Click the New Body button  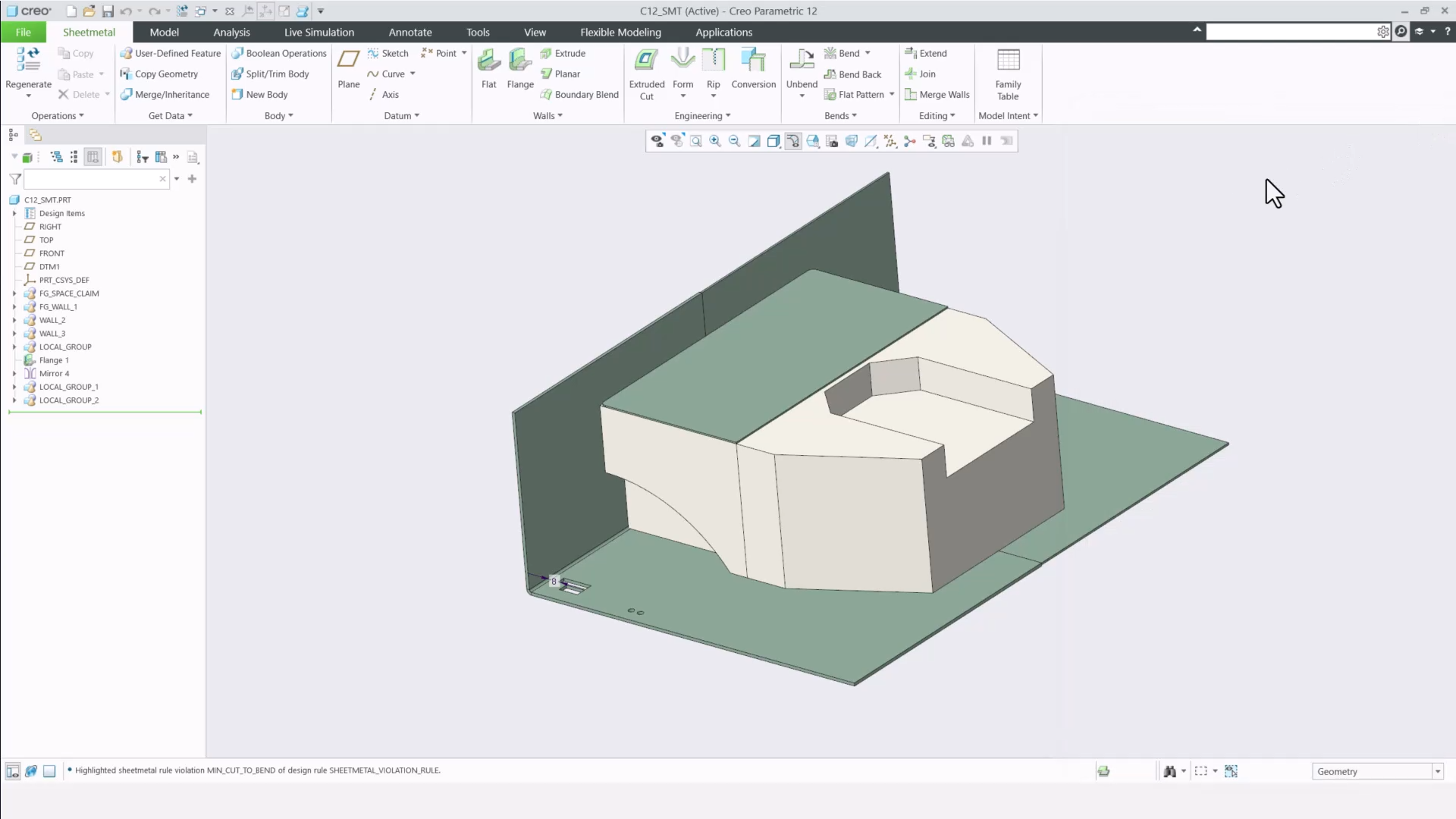tap(259, 95)
